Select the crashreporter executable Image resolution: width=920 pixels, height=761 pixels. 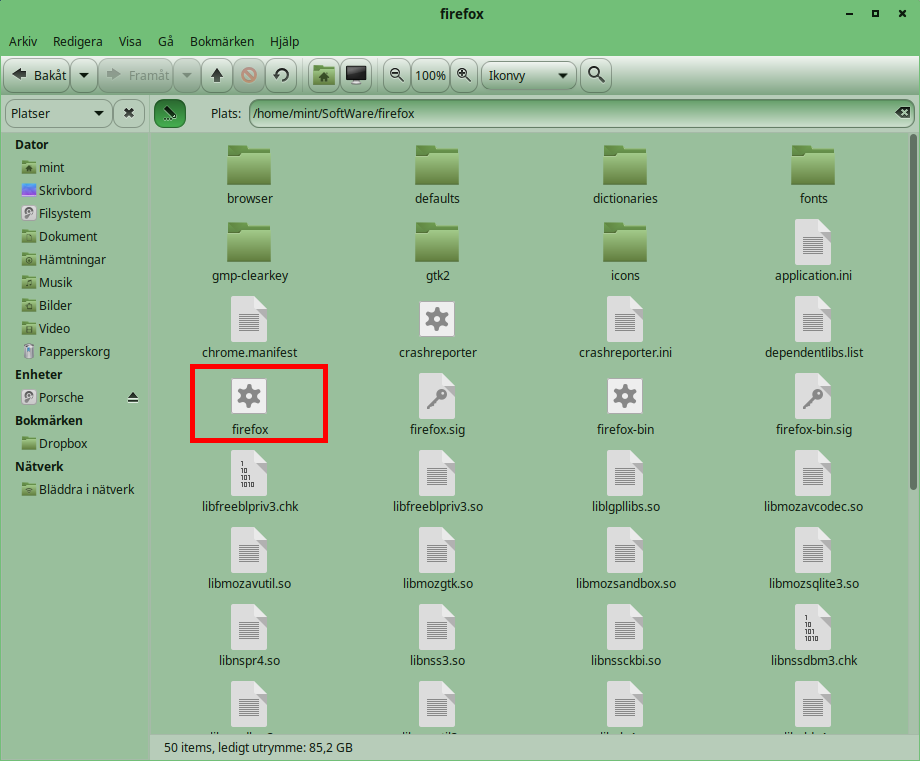pyautogui.click(x=437, y=329)
